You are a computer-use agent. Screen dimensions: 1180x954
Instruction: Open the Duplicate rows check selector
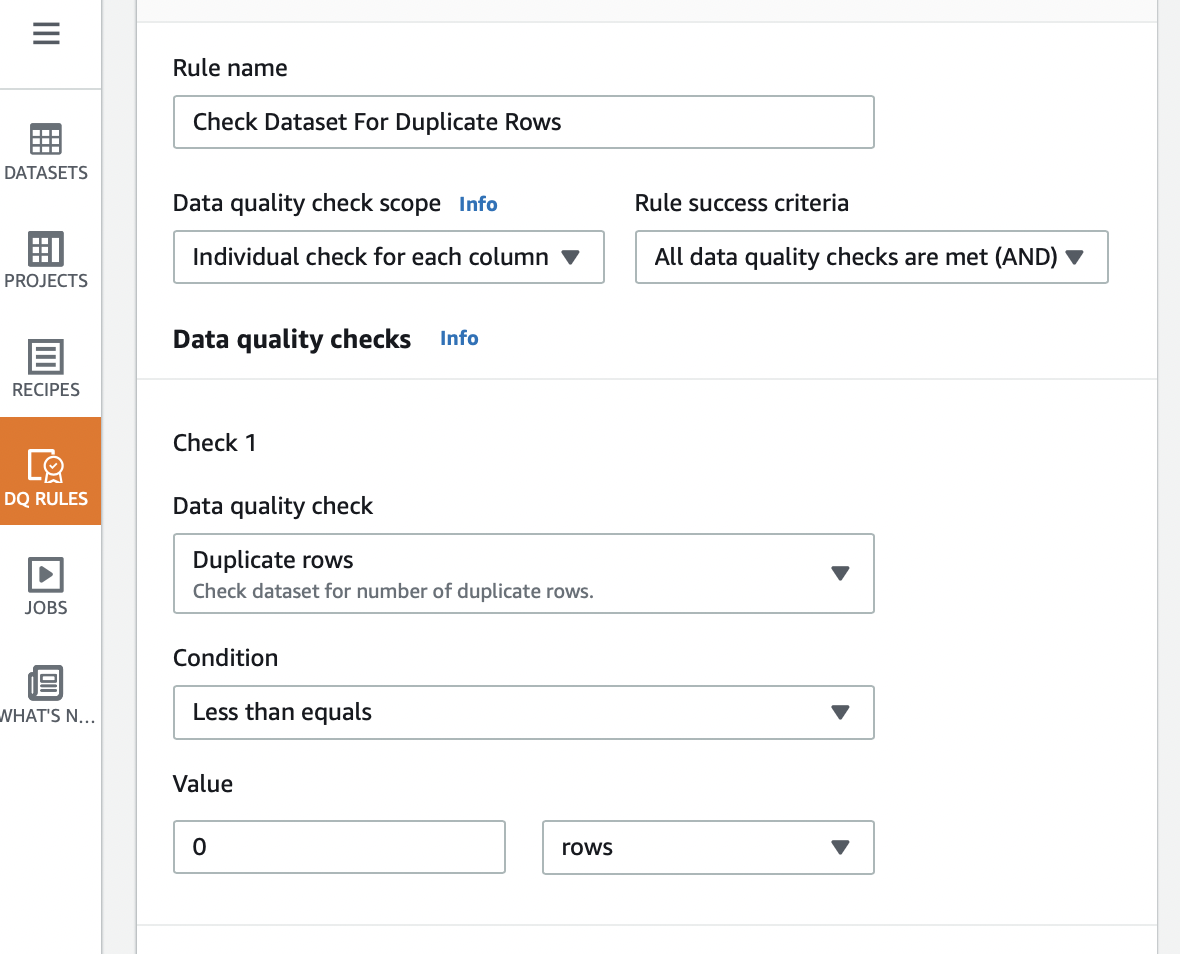[x=500, y=573]
